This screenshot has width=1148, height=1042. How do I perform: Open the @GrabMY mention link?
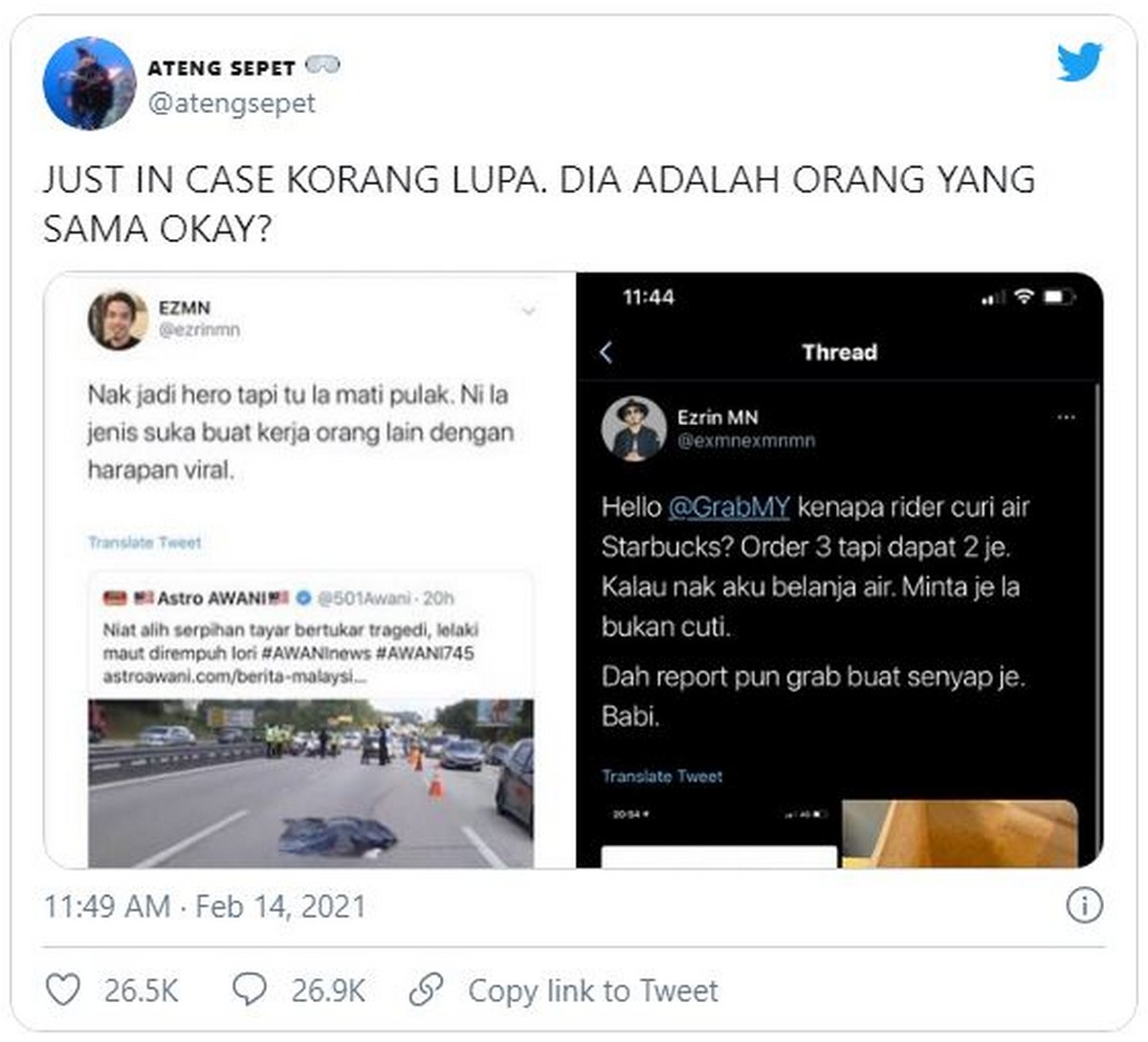click(x=728, y=506)
